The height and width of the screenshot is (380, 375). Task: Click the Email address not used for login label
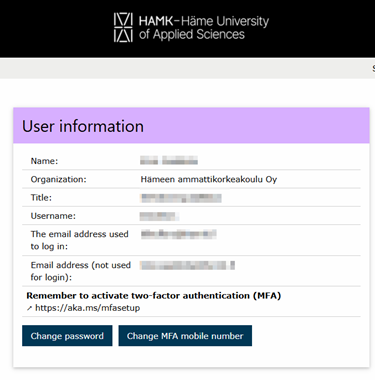[x=81, y=271]
